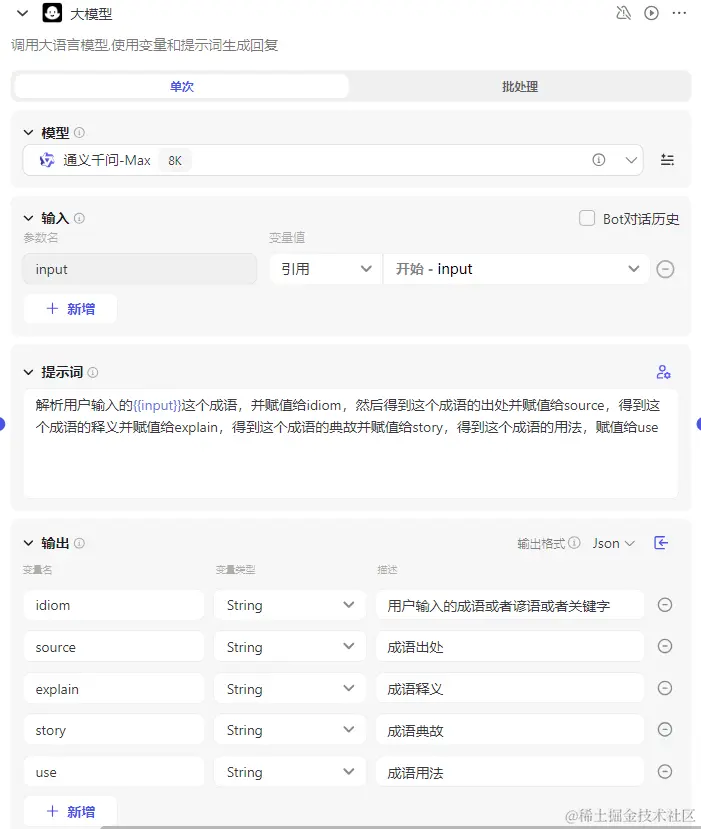Viewport: 701px width, 829px height.
Task: Remove the input parameter row
Action: (665, 269)
